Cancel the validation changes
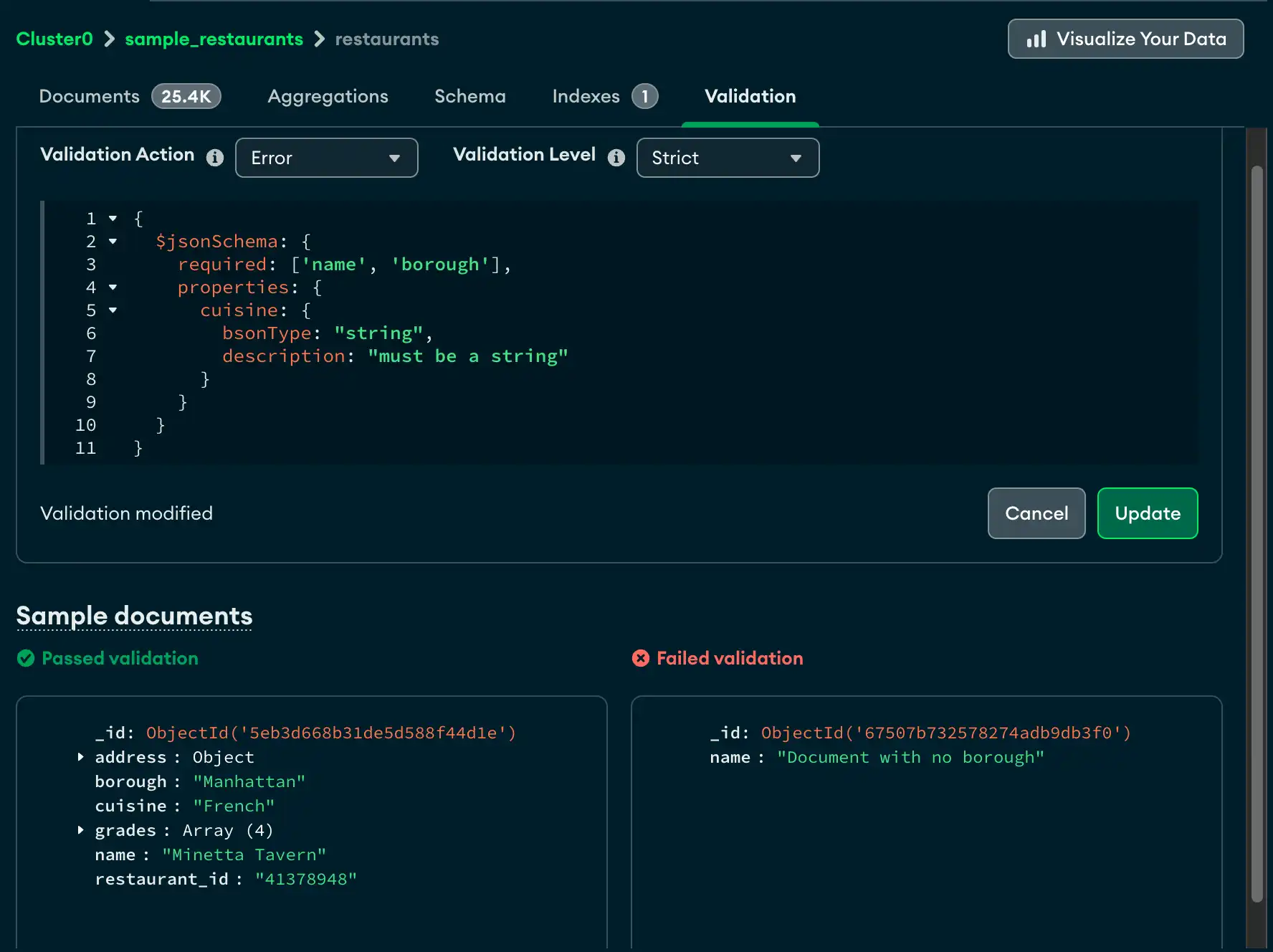Image resolution: width=1273 pixels, height=952 pixels. click(x=1036, y=513)
